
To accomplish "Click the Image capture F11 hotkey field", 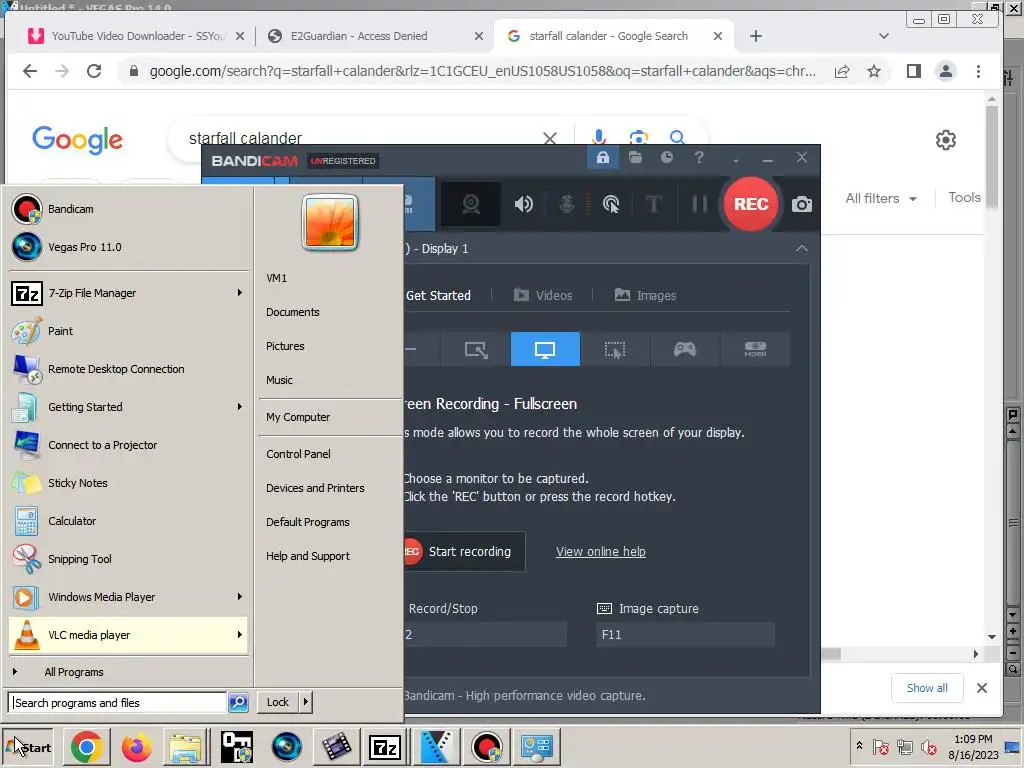I will (x=685, y=634).
